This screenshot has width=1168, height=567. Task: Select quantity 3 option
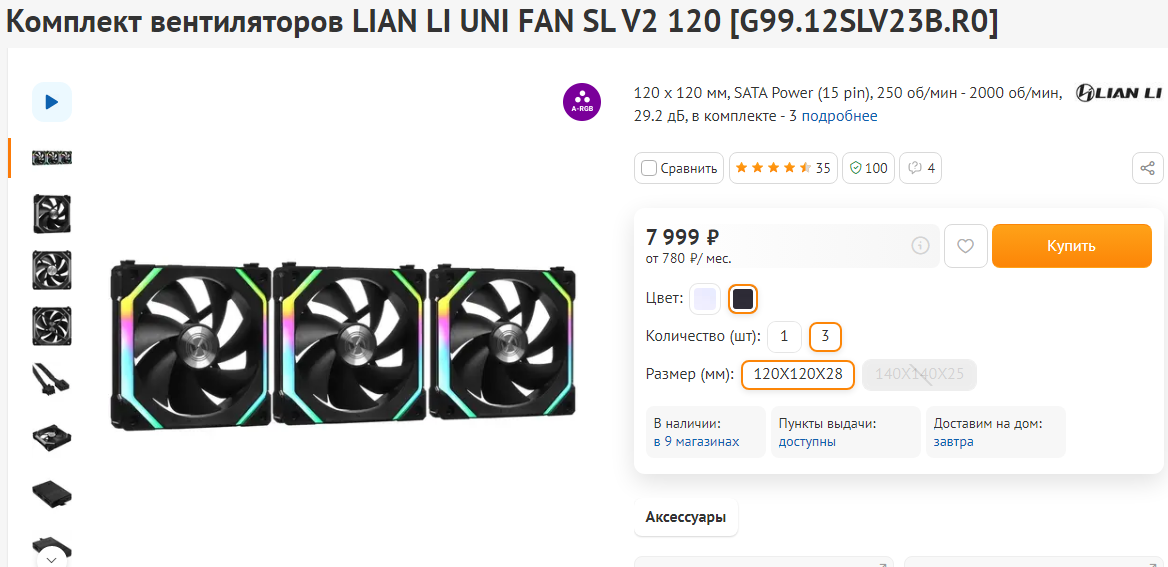tap(825, 337)
